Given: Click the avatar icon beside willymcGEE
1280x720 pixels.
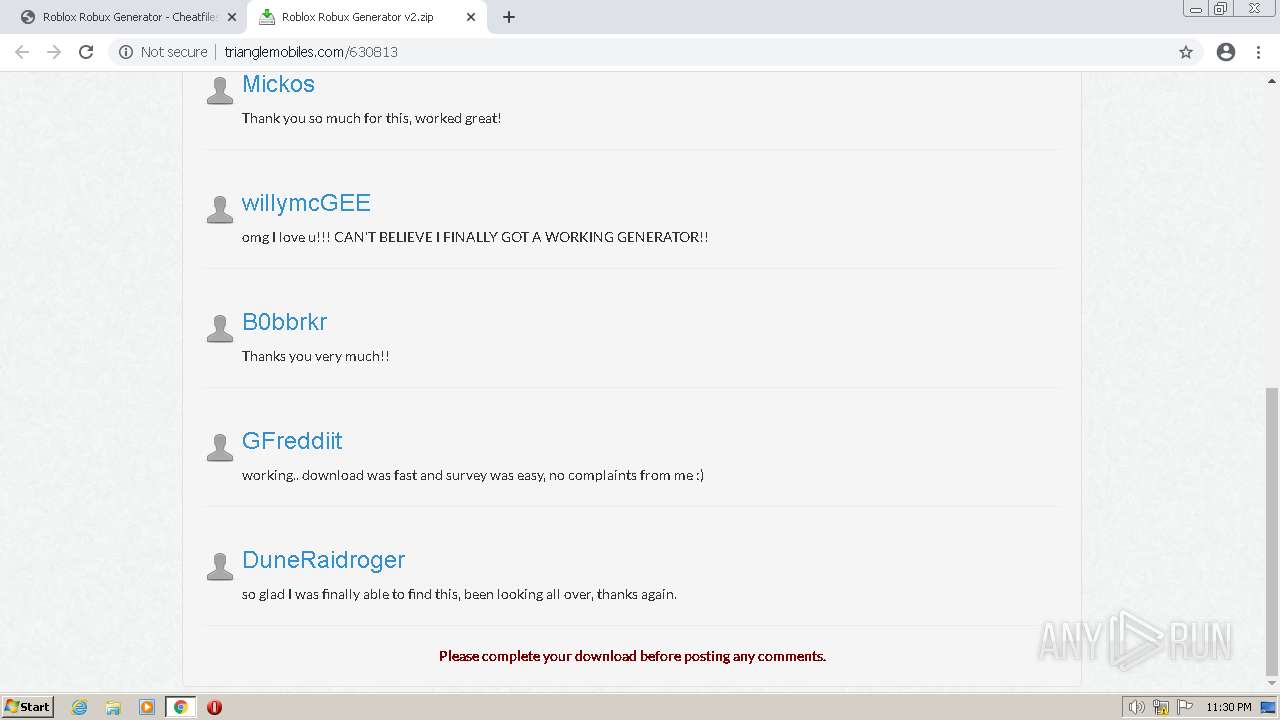Looking at the screenshot, I should (219, 210).
